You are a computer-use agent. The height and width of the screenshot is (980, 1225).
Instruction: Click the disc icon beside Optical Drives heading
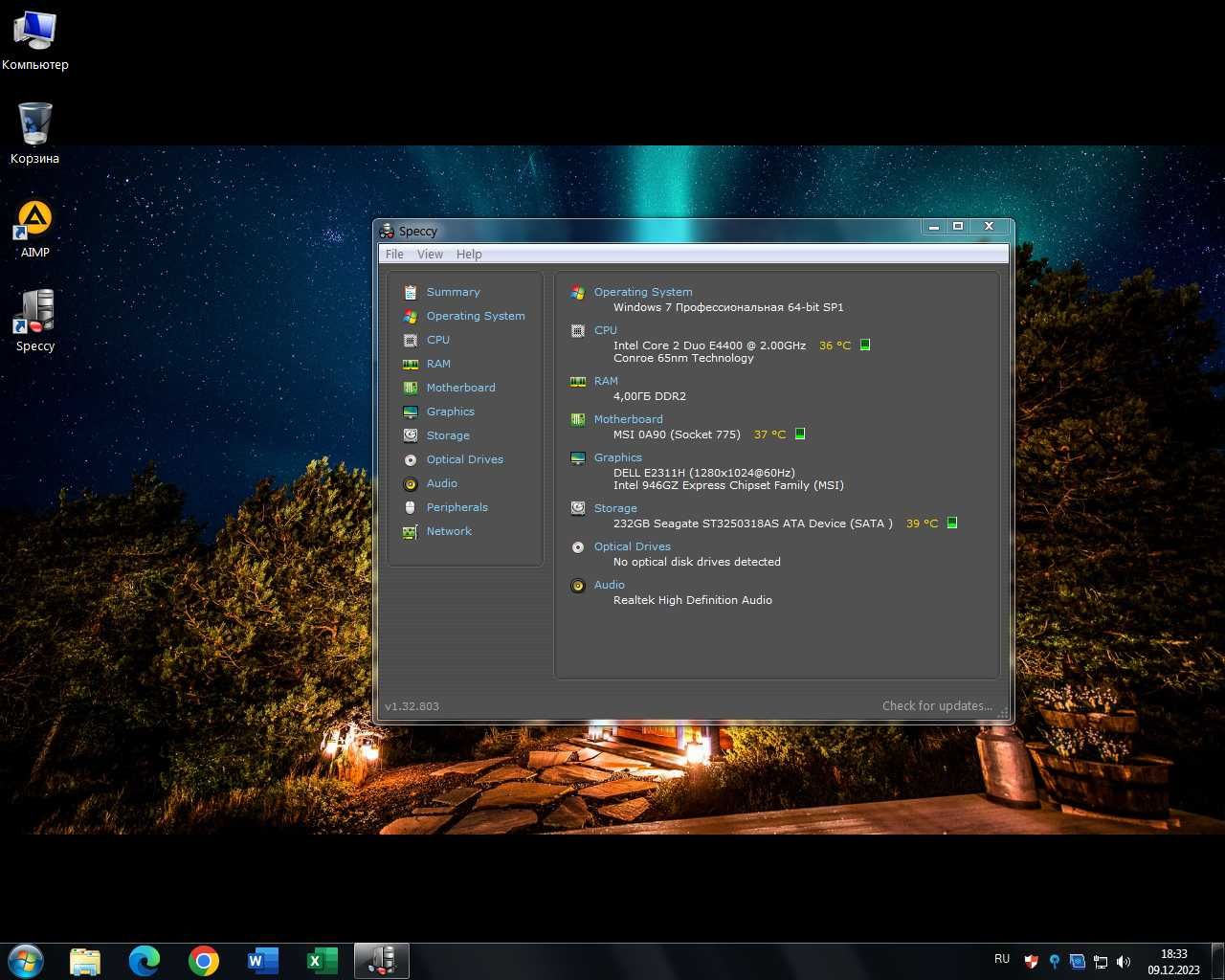tap(578, 547)
